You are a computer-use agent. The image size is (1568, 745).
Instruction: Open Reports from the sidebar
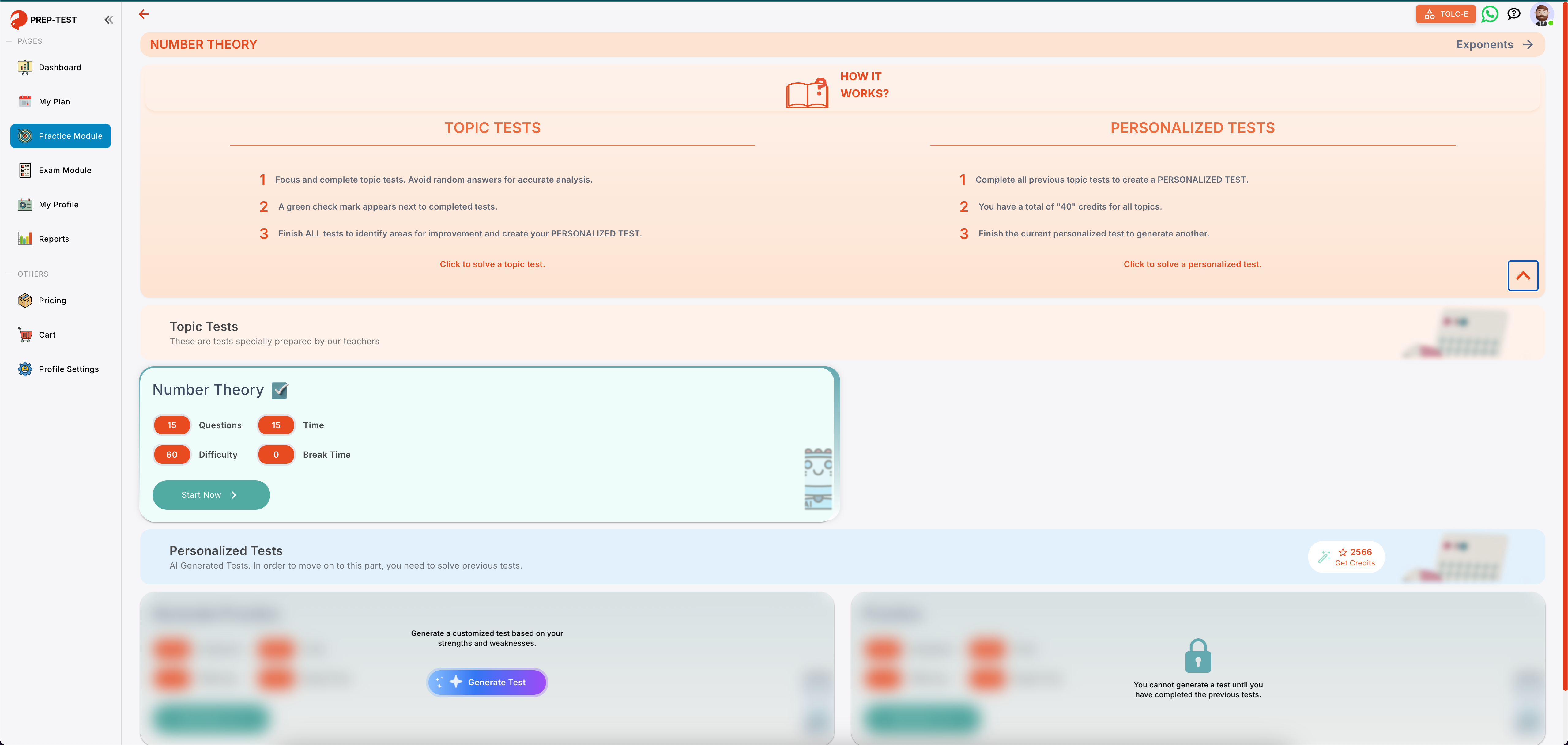click(x=54, y=239)
